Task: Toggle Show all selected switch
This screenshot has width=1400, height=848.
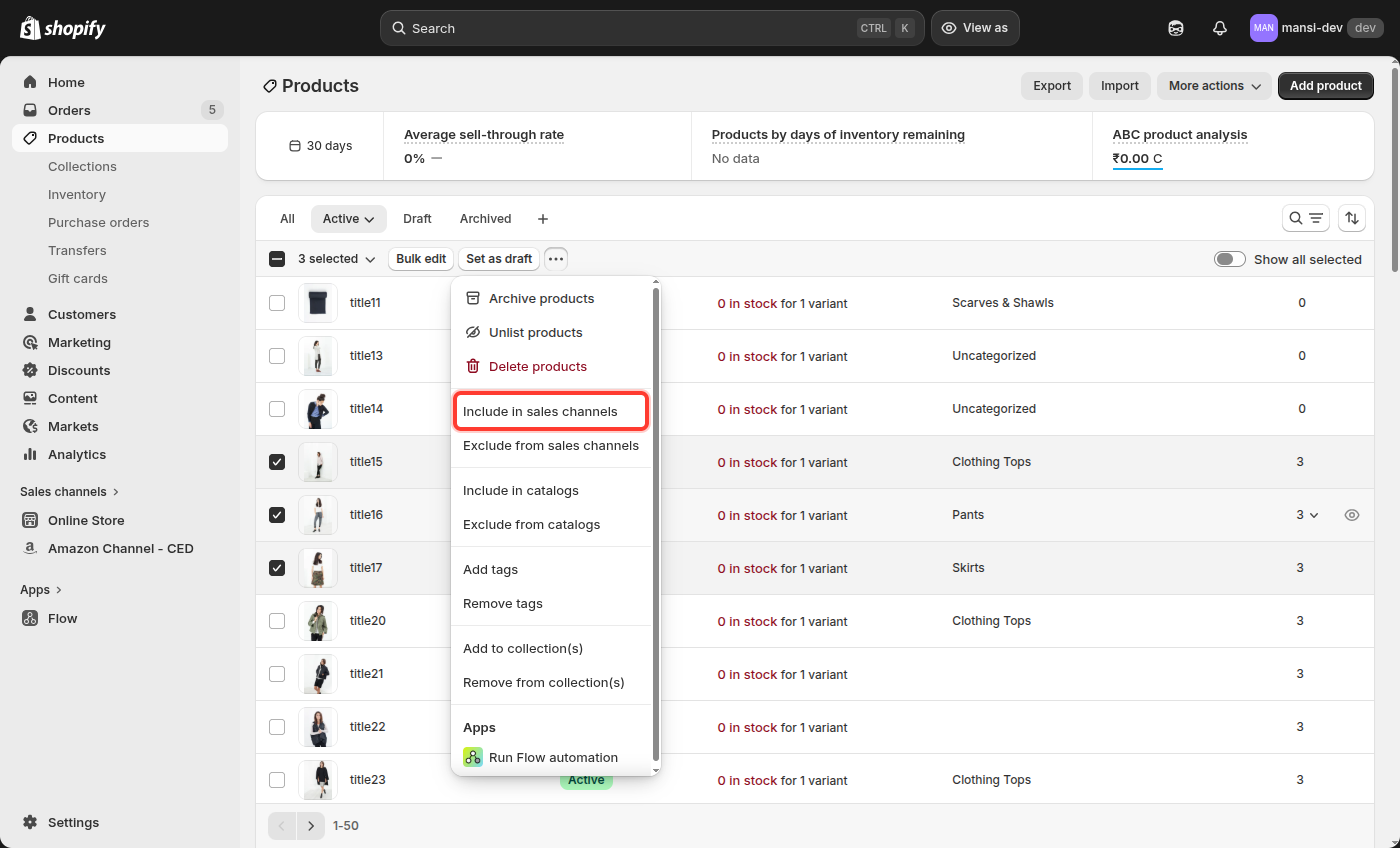Action: [1230, 259]
